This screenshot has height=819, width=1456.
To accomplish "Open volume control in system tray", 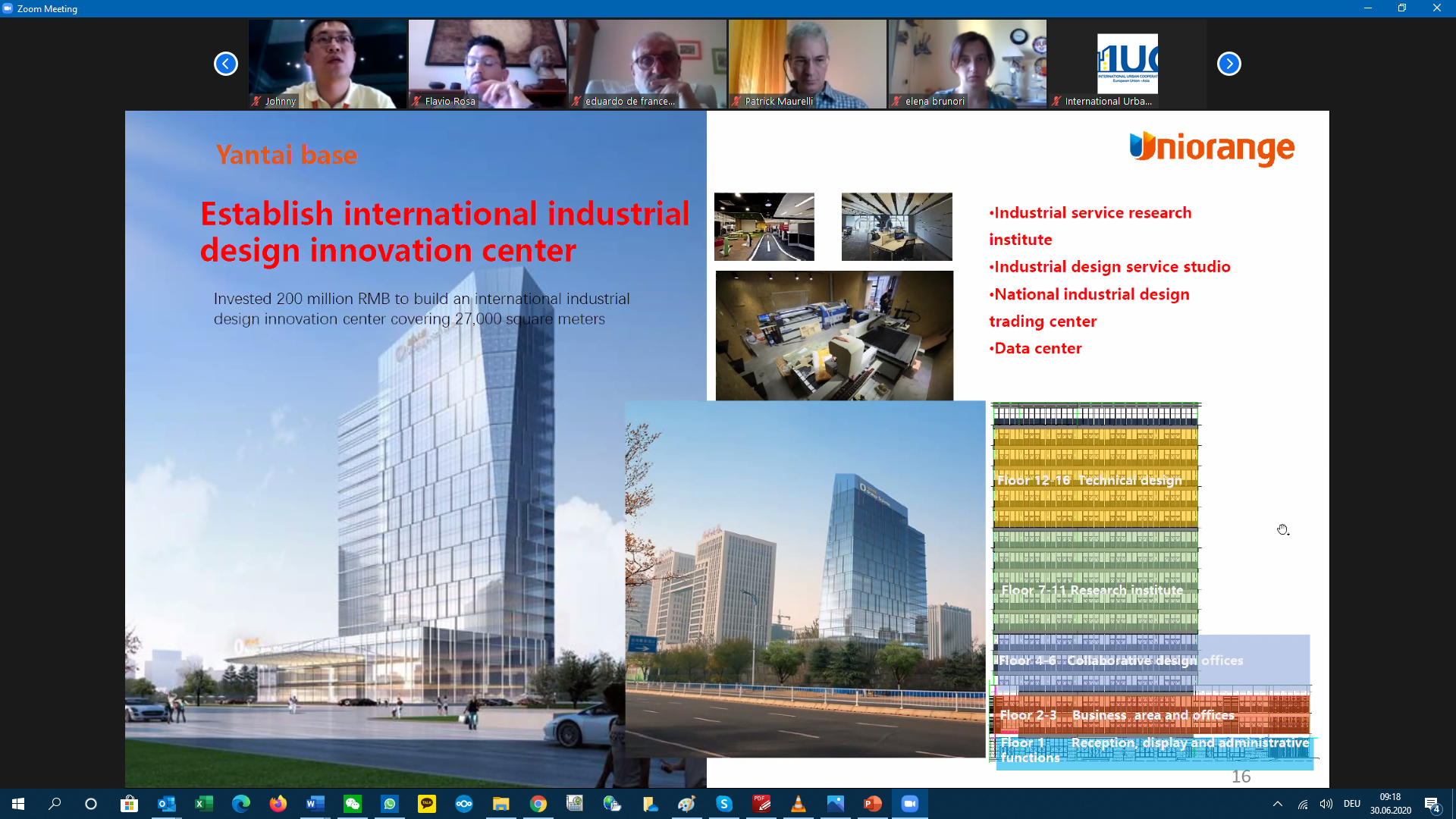I will tap(1326, 804).
